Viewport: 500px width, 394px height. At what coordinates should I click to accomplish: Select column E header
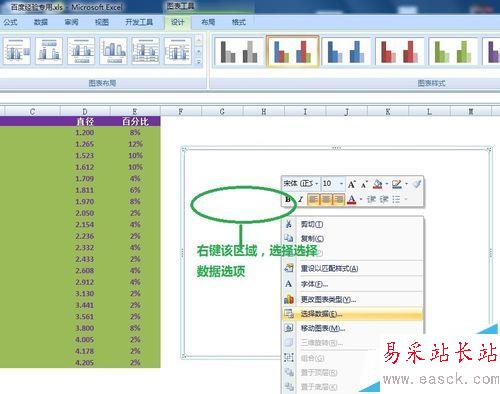135,111
